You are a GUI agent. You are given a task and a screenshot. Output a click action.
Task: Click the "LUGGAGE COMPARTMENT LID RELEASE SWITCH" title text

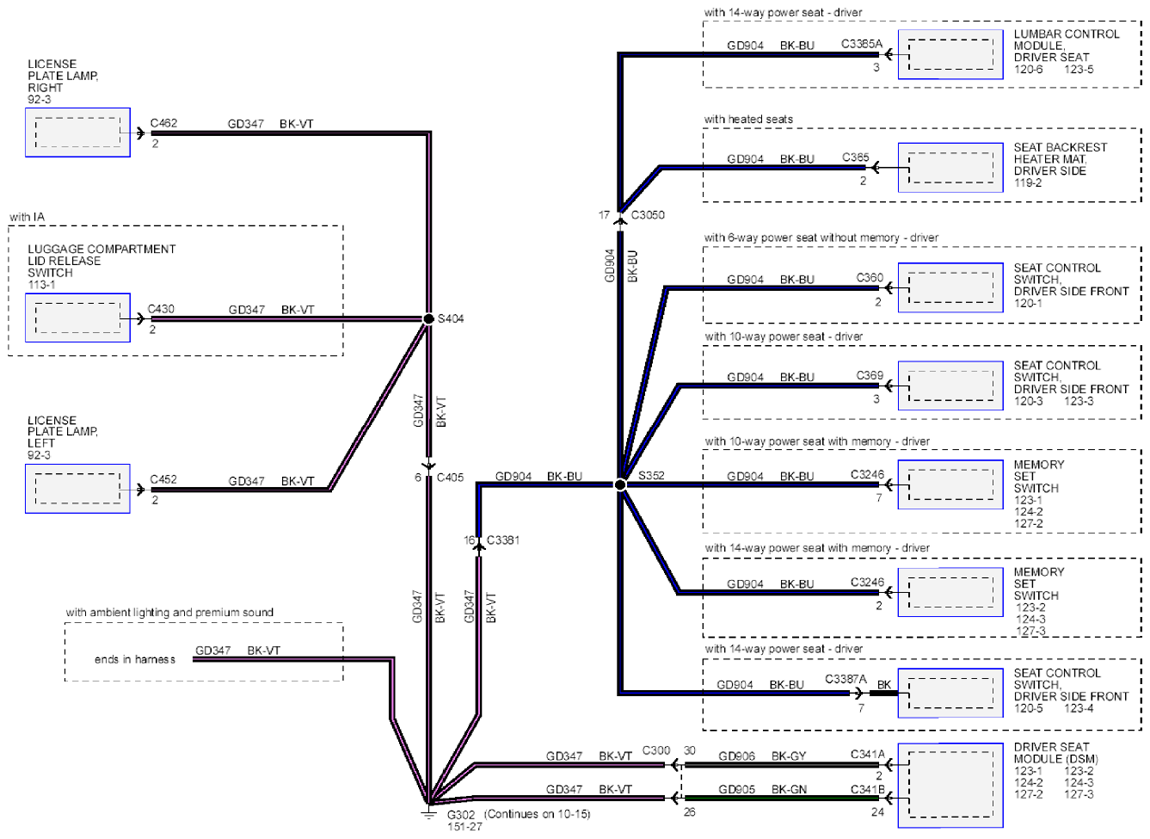101,261
